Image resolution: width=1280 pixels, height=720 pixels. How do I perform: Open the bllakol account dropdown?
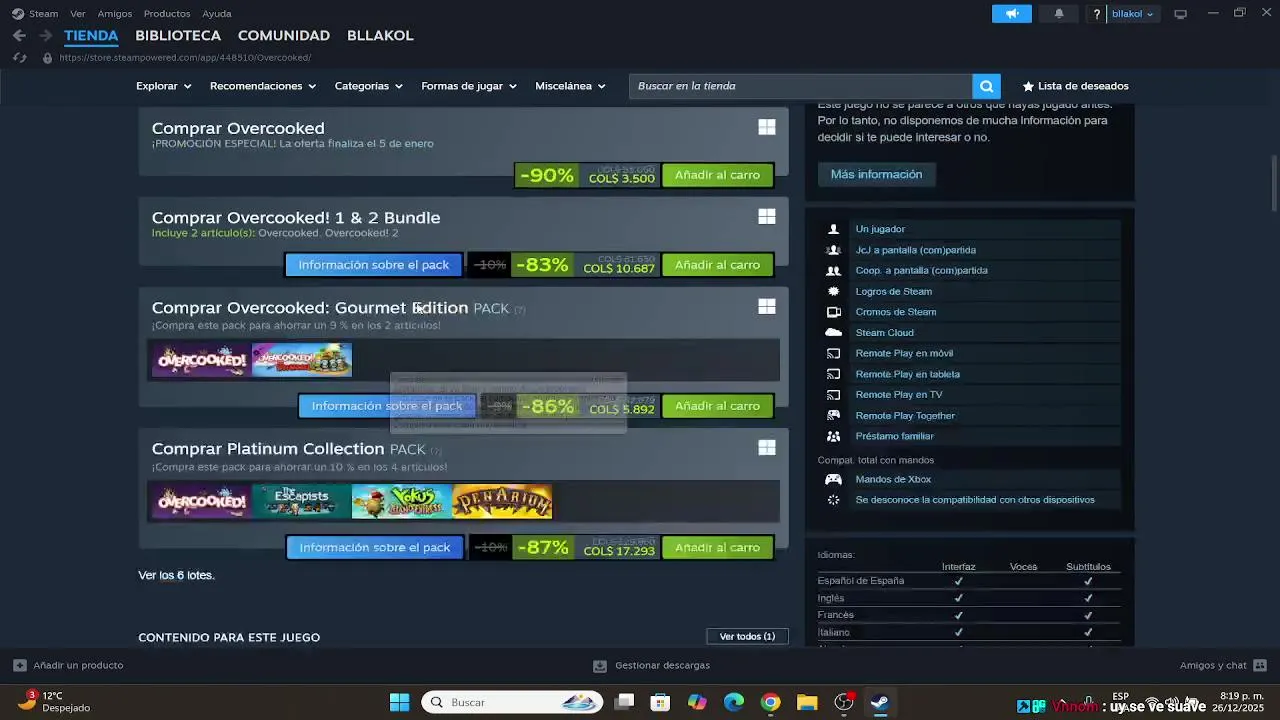(1133, 14)
